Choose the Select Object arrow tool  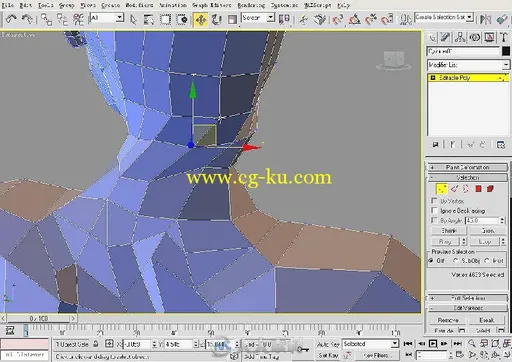point(133,20)
